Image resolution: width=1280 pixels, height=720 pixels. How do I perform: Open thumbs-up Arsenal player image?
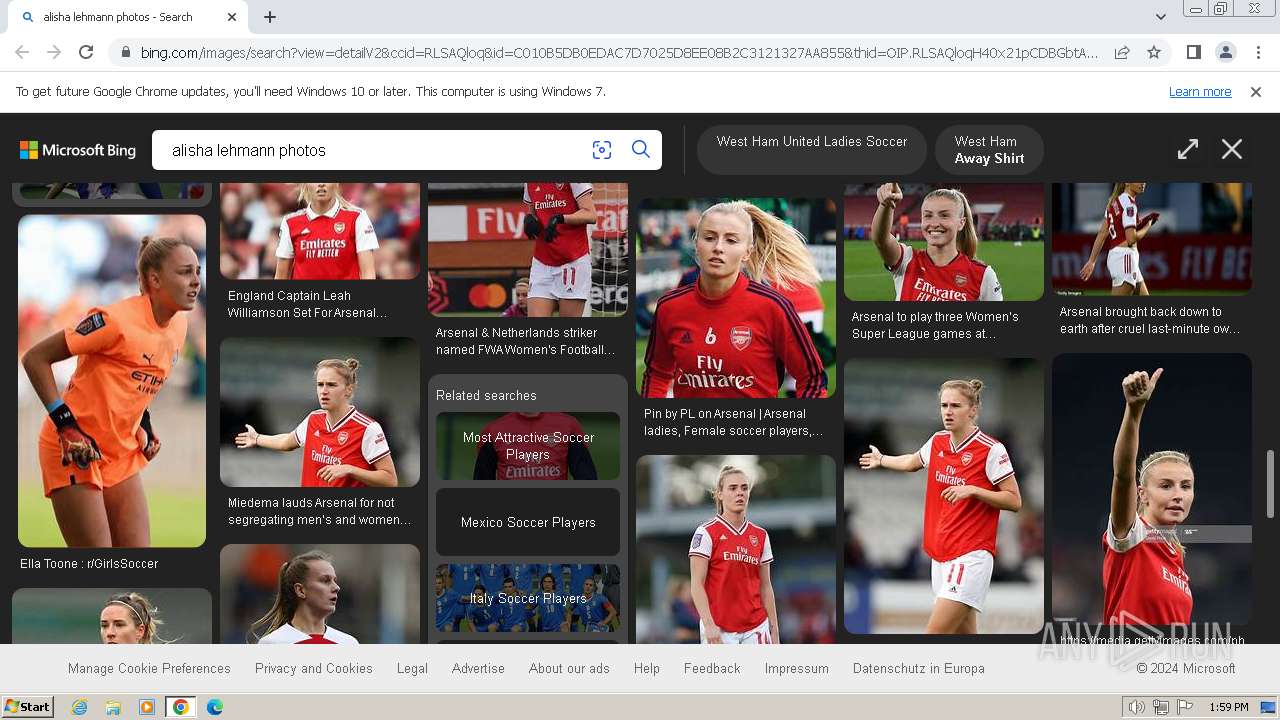point(1152,489)
